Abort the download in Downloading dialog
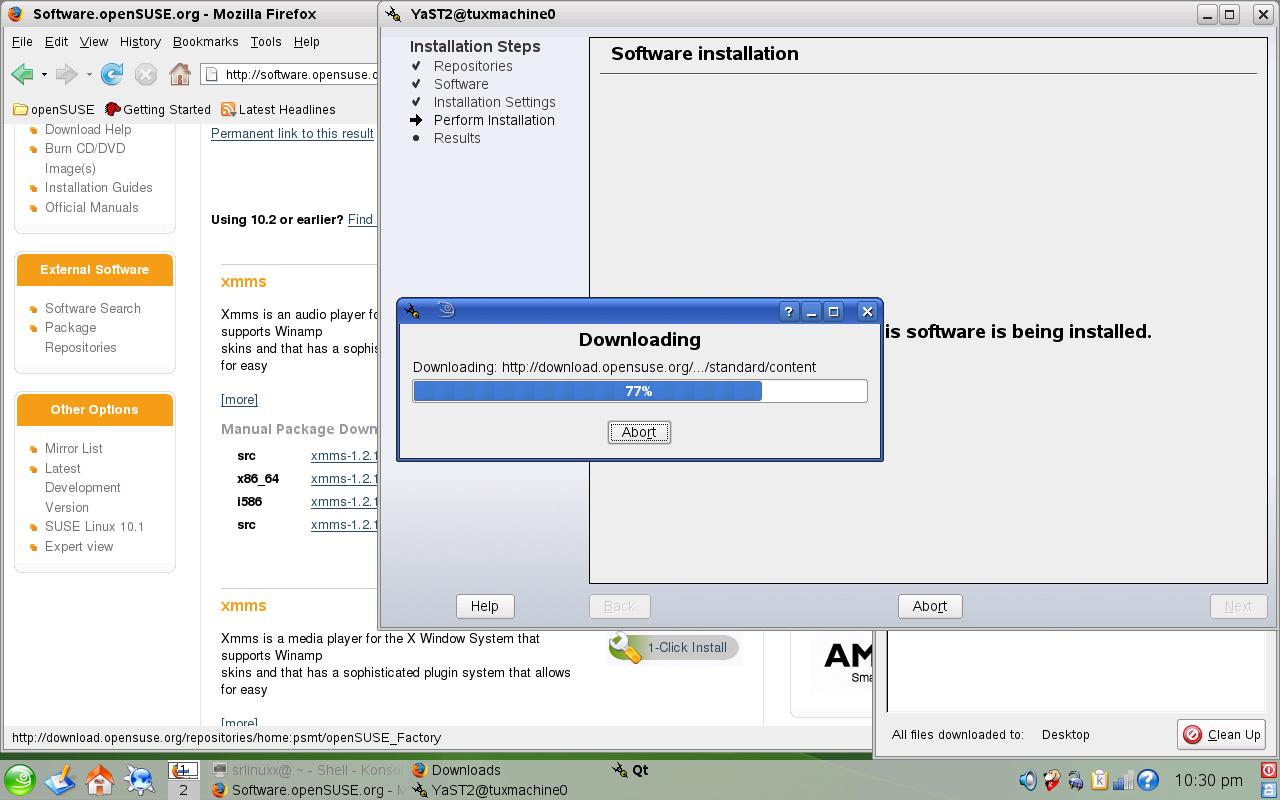Viewport: 1280px width, 800px height. [639, 432]
